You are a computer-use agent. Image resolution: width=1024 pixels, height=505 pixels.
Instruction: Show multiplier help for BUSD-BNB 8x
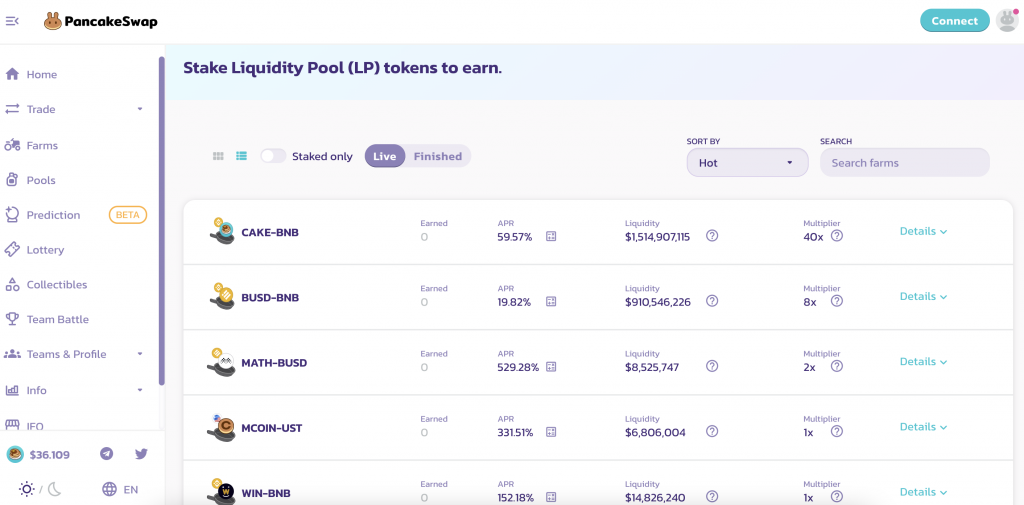pyautogui.click(x=837, y=301)
